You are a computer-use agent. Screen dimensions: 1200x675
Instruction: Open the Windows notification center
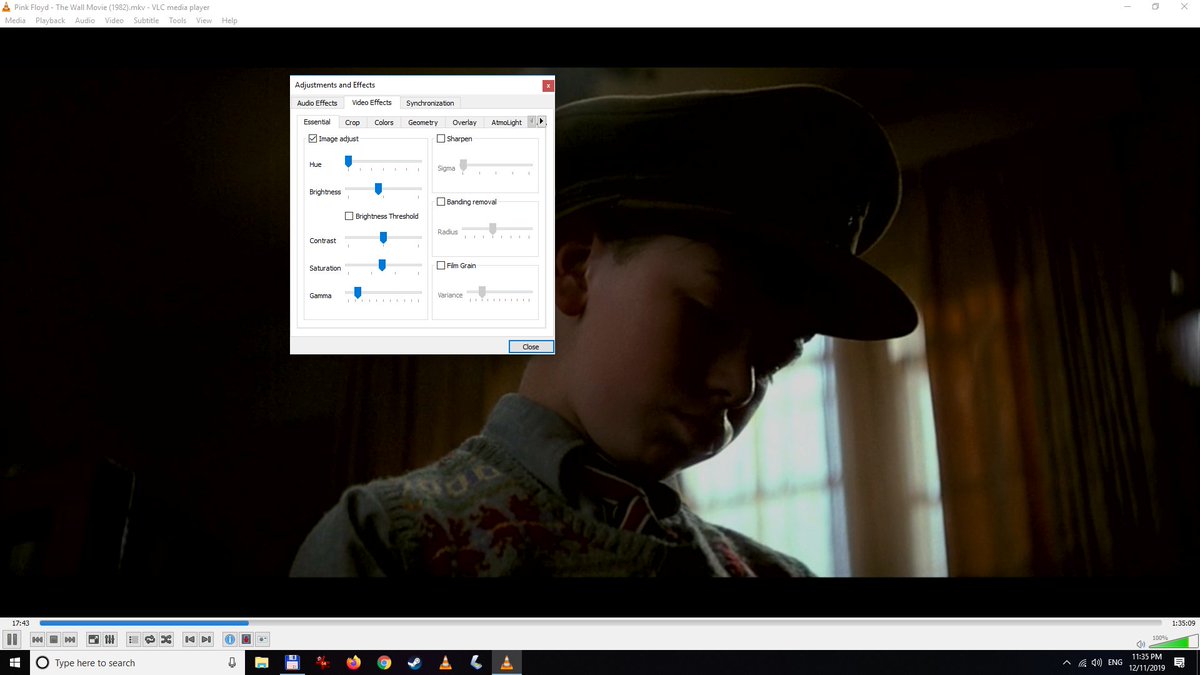(1180, 662)
